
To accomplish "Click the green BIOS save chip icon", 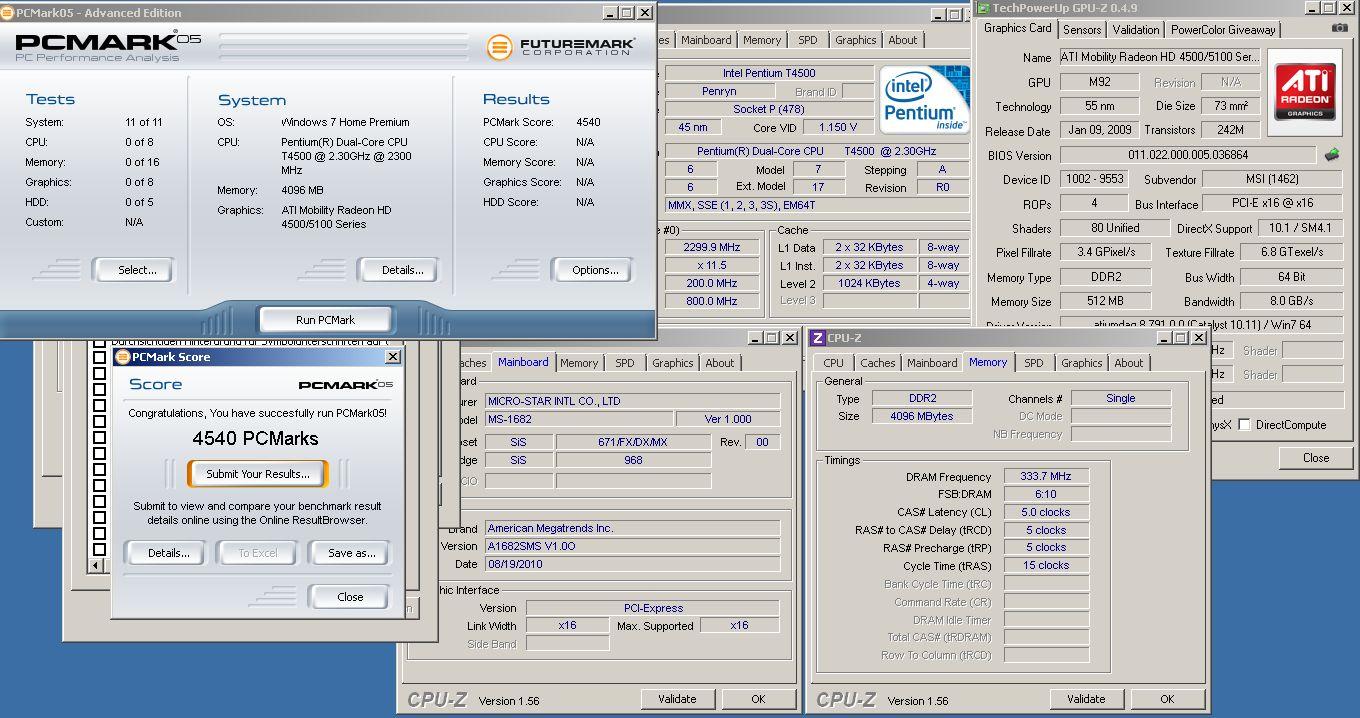I will coord(1332,155).
